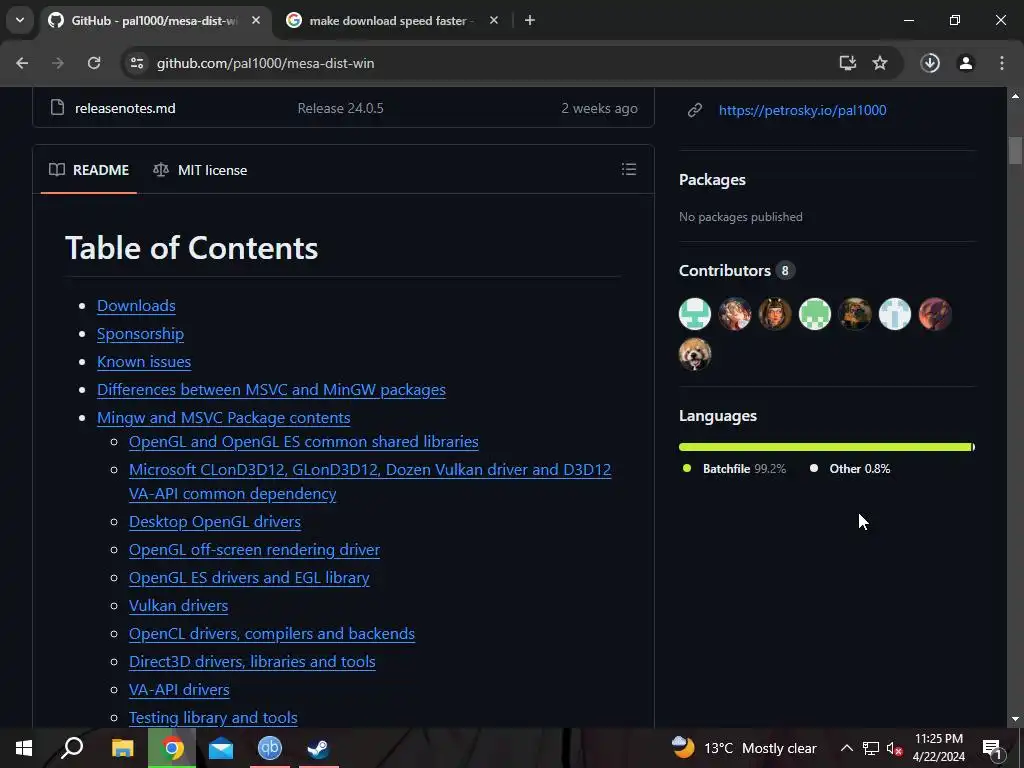Open the sixth light-blue contributor avatar

[x=895, y=314]
